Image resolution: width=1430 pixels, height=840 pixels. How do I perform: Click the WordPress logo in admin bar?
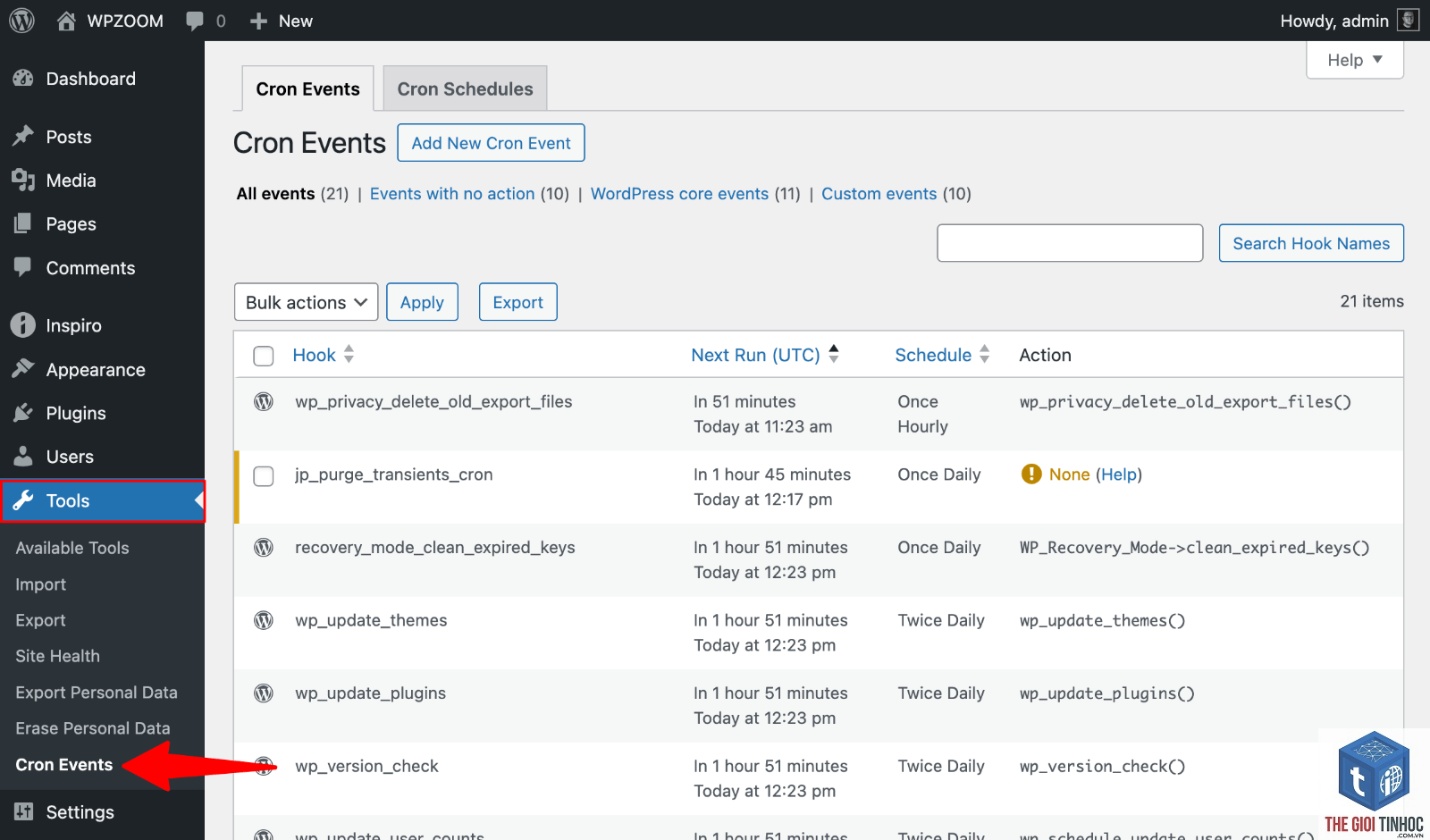coord(21,21)
